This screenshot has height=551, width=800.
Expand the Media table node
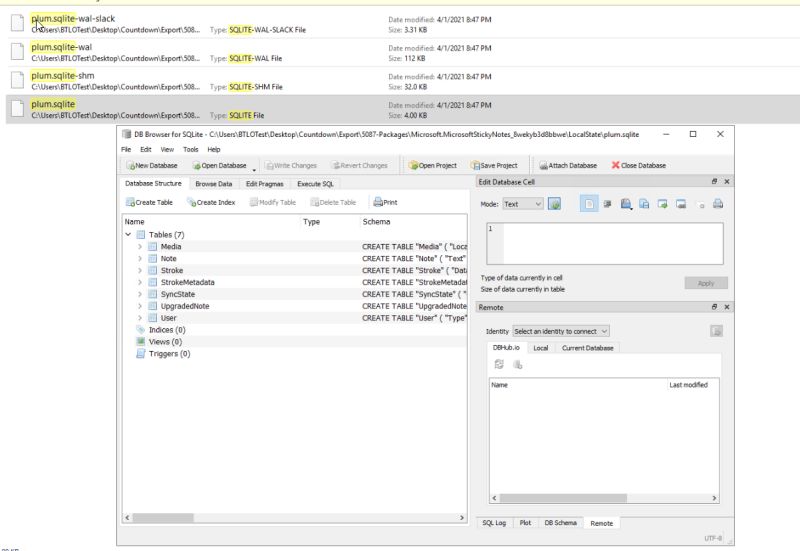point(140,246)
